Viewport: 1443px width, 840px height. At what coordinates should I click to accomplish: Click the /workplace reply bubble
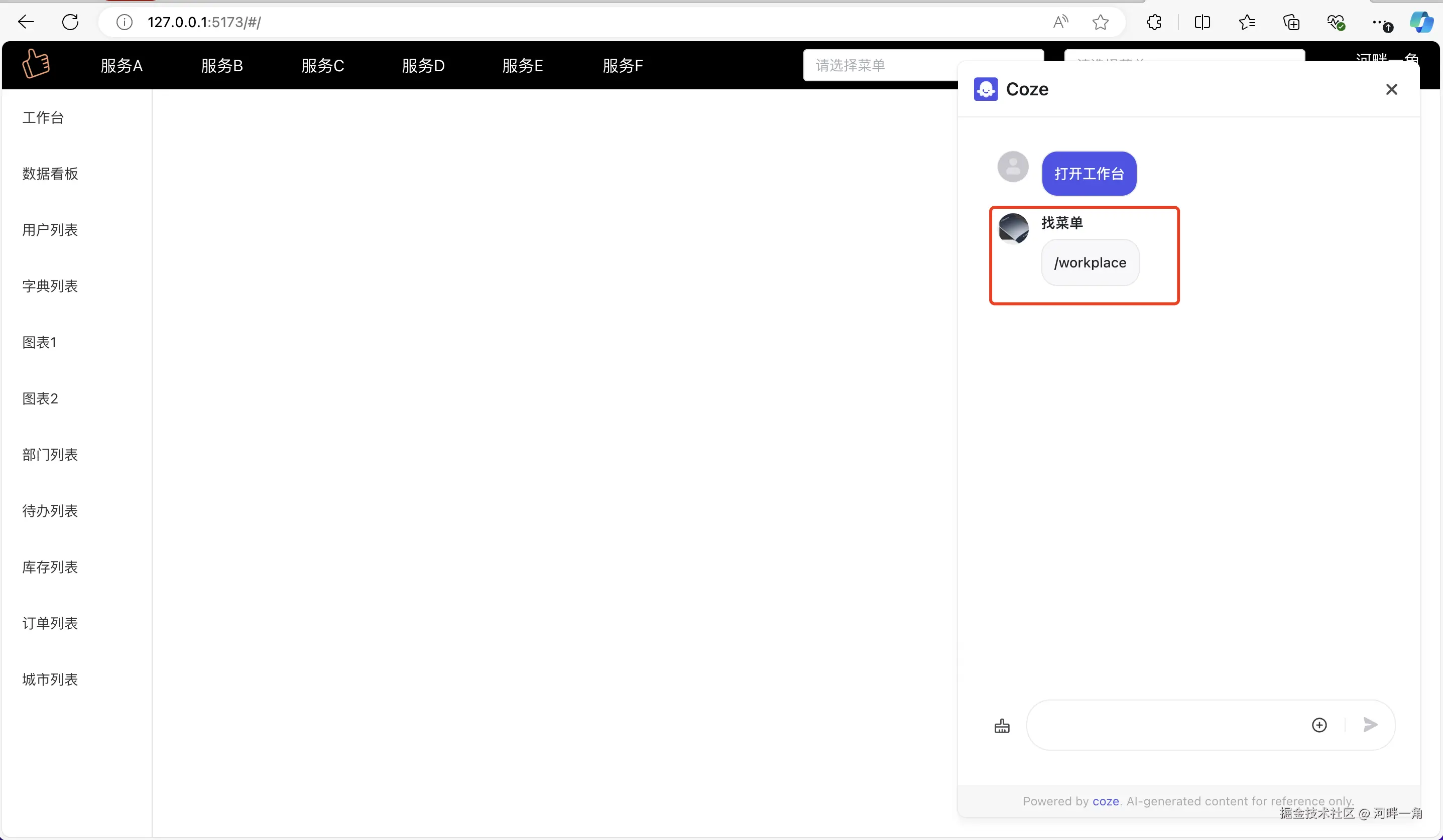point(1090,262)
